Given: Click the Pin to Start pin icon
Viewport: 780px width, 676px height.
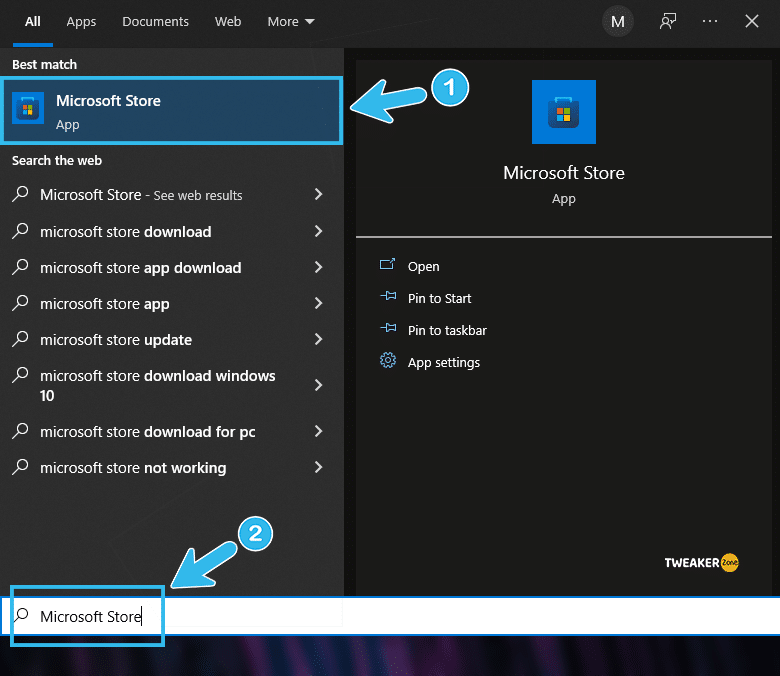Looking at the screenshot, I should 388,296.
